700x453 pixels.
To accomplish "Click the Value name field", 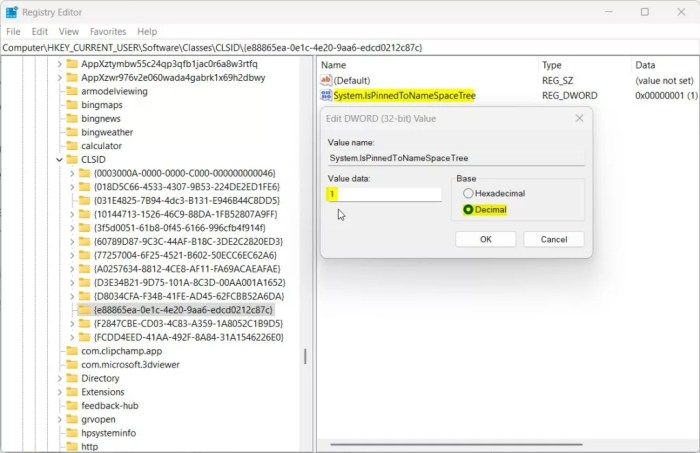I will click(456, 158).
